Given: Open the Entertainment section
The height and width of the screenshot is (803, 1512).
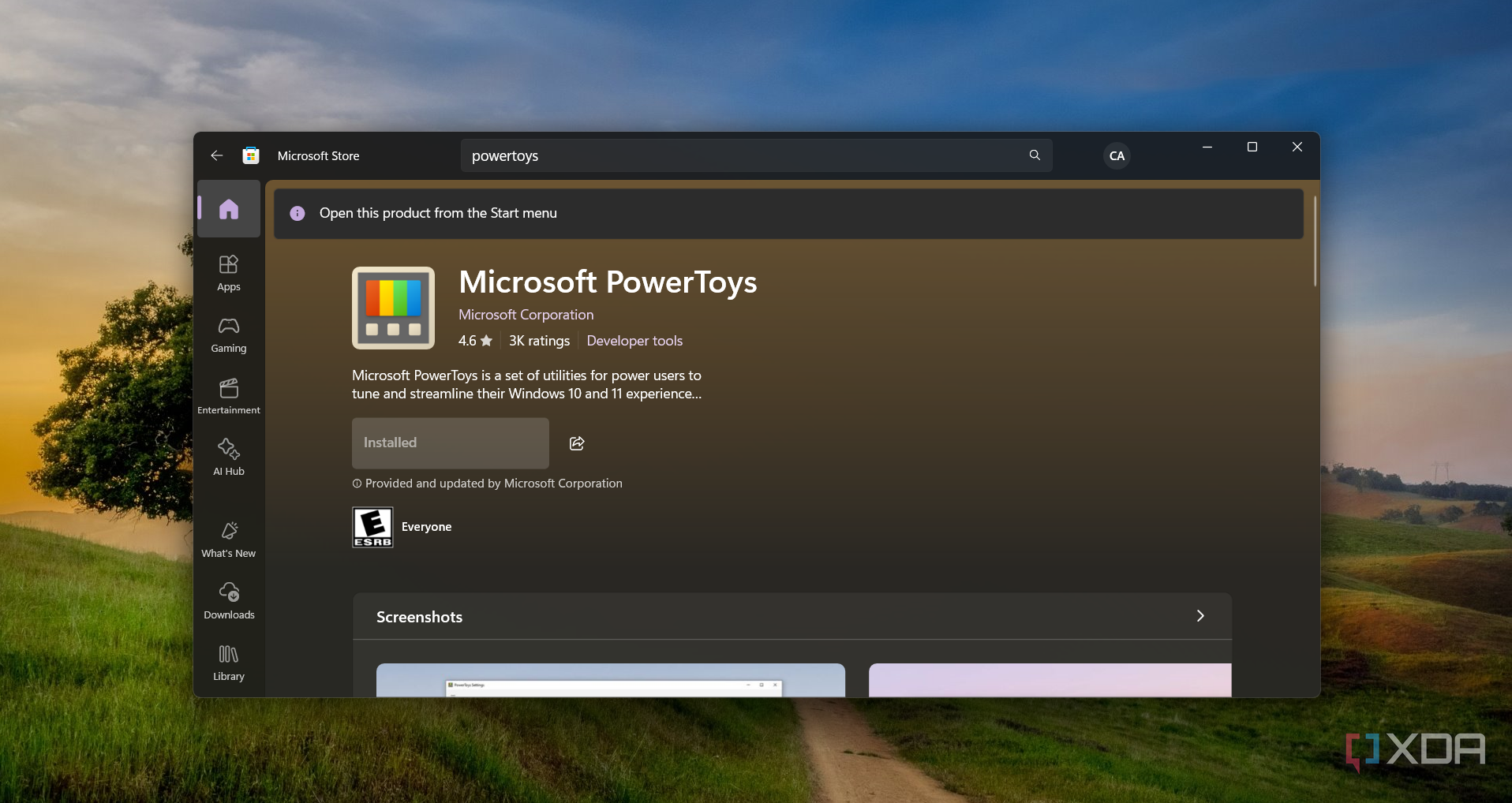Looking at the screenshot, I should (x=229, y=396).
